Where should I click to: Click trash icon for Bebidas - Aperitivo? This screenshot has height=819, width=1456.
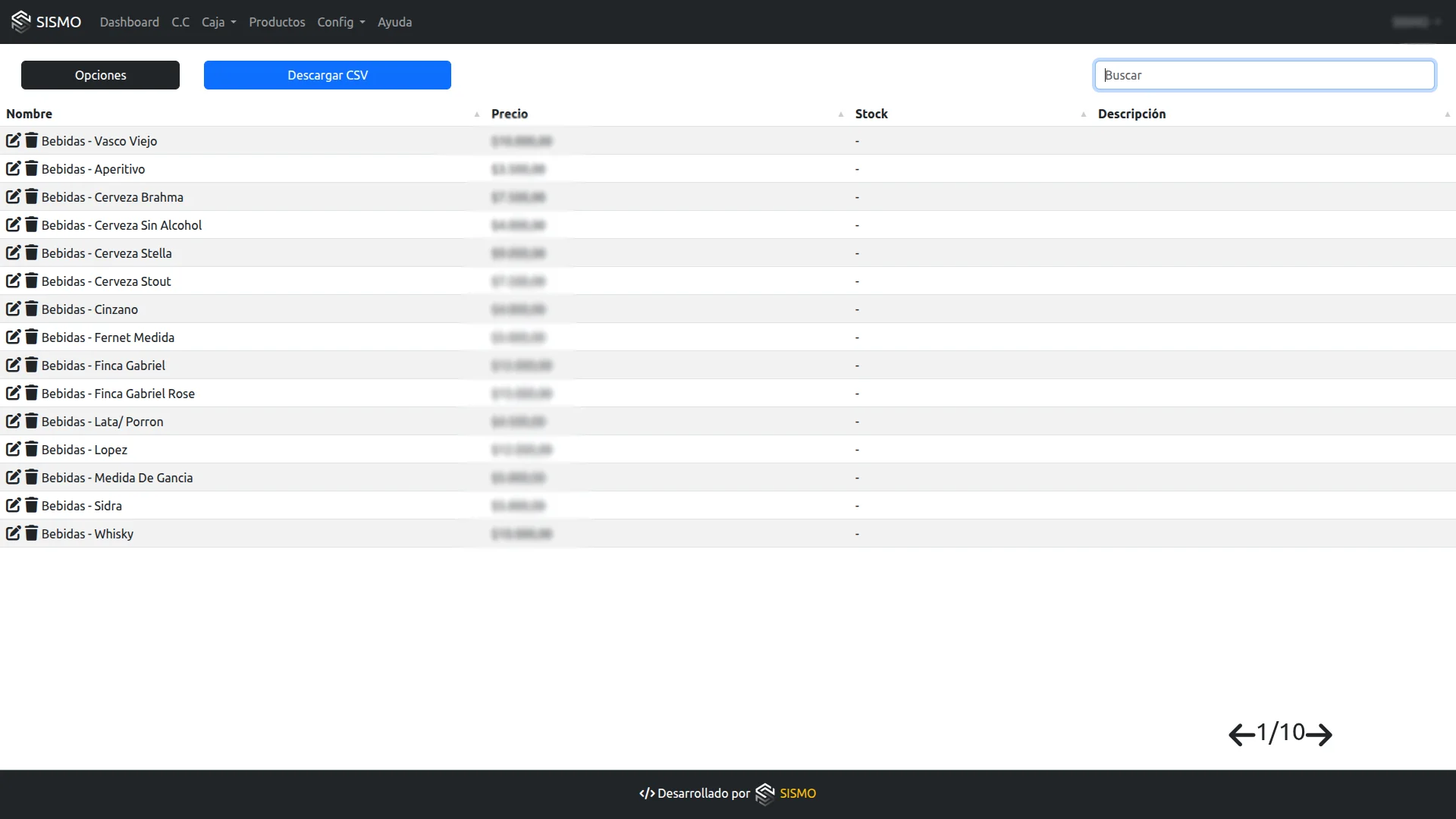click(x=31, y=168)
